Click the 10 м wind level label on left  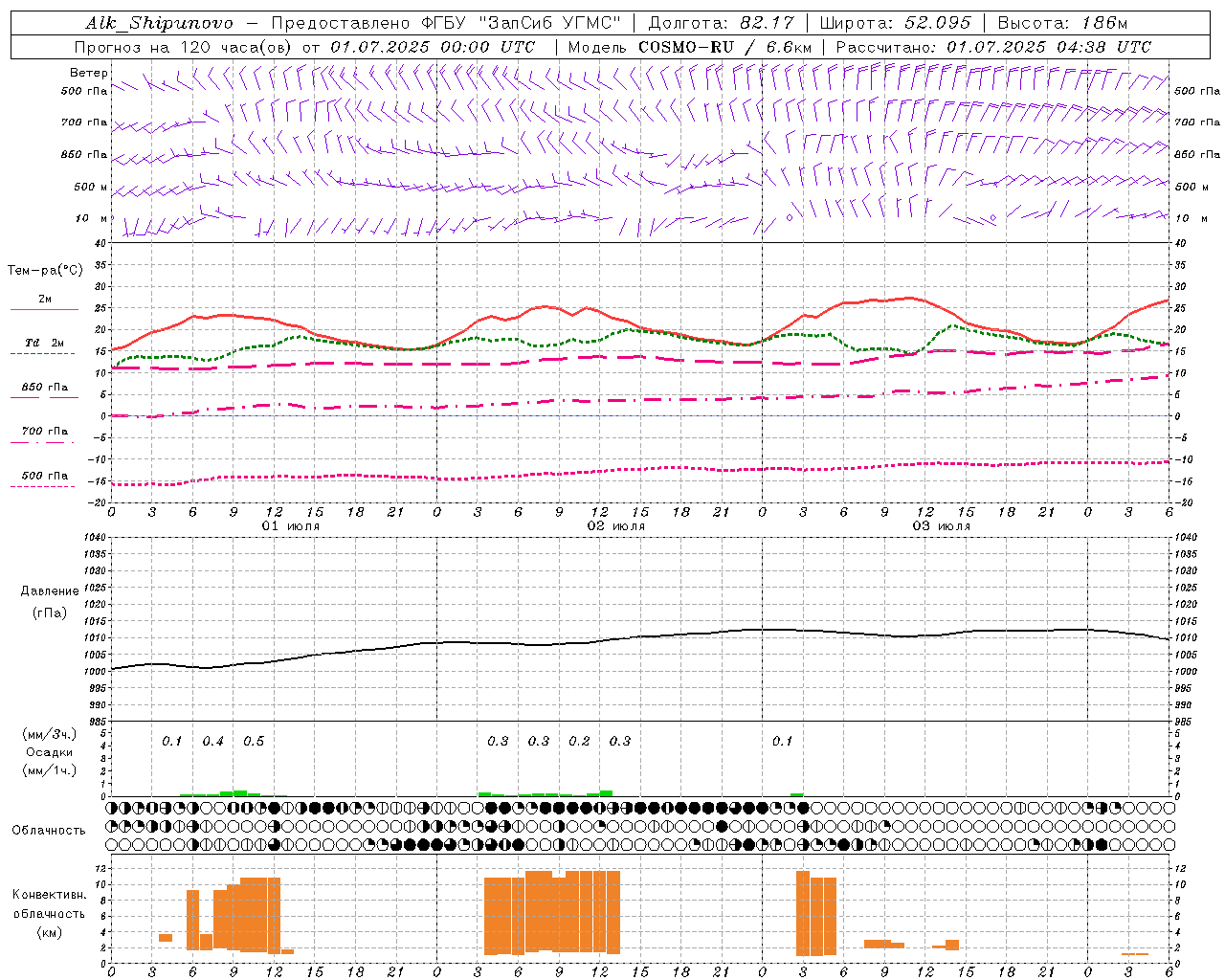[x=91, y=218]
